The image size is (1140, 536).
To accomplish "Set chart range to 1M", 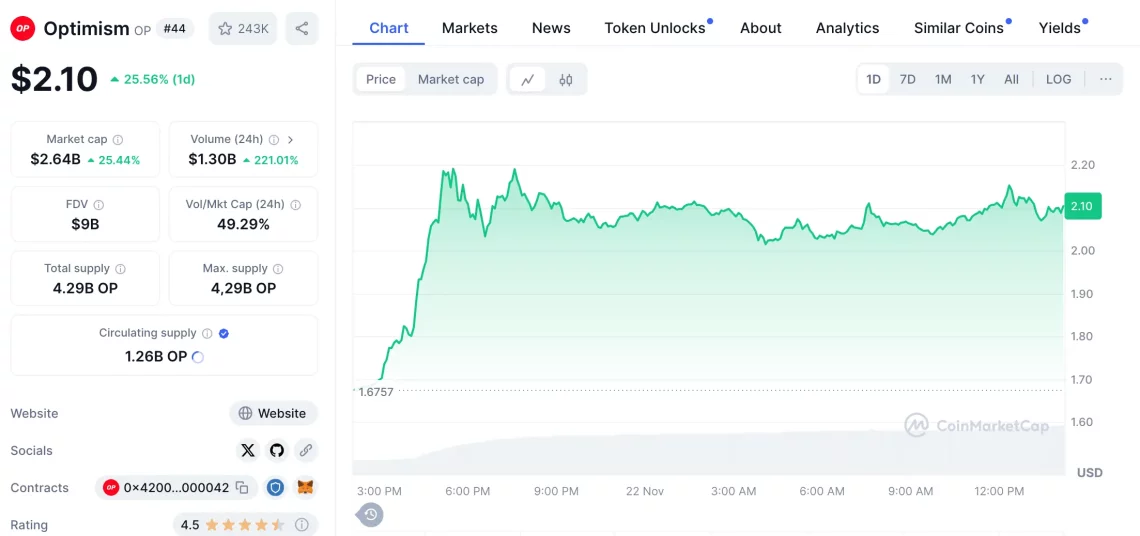I will pyautogui.click(x=943, y=79).
